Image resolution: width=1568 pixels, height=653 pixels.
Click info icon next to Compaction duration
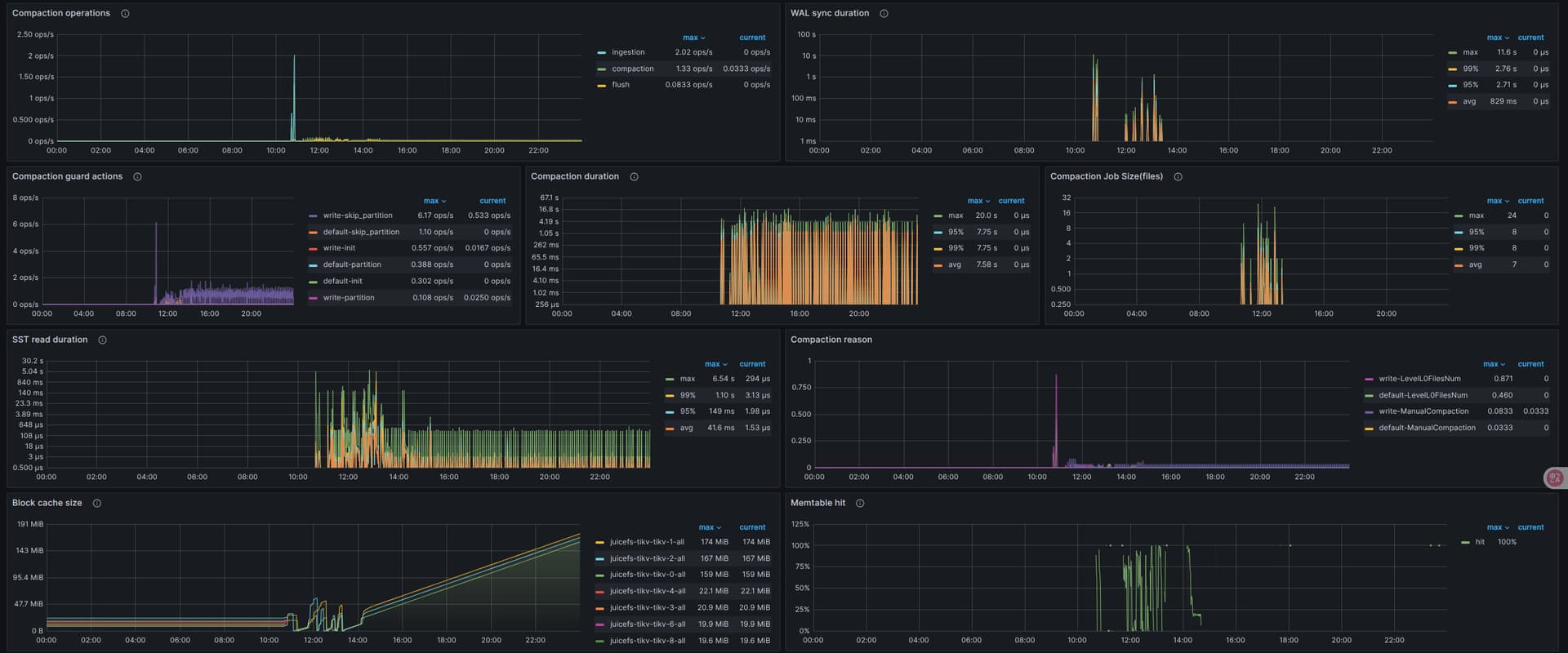click(634, 177)
